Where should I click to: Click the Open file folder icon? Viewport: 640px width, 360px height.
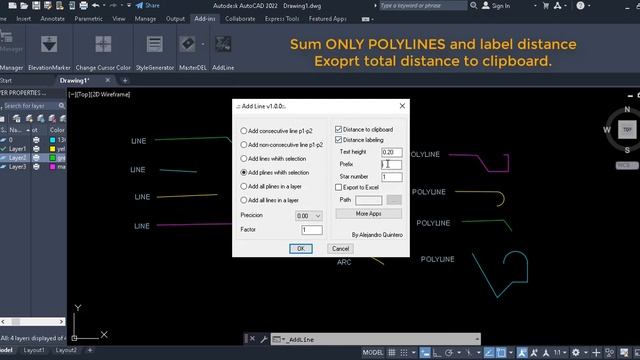tap(24, 5)
